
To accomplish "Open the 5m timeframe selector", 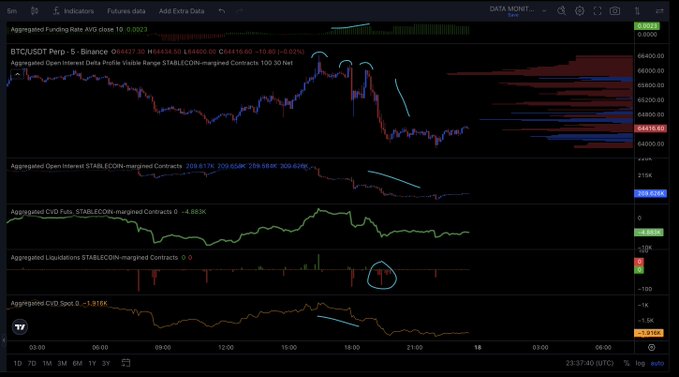I will point(12,11).
